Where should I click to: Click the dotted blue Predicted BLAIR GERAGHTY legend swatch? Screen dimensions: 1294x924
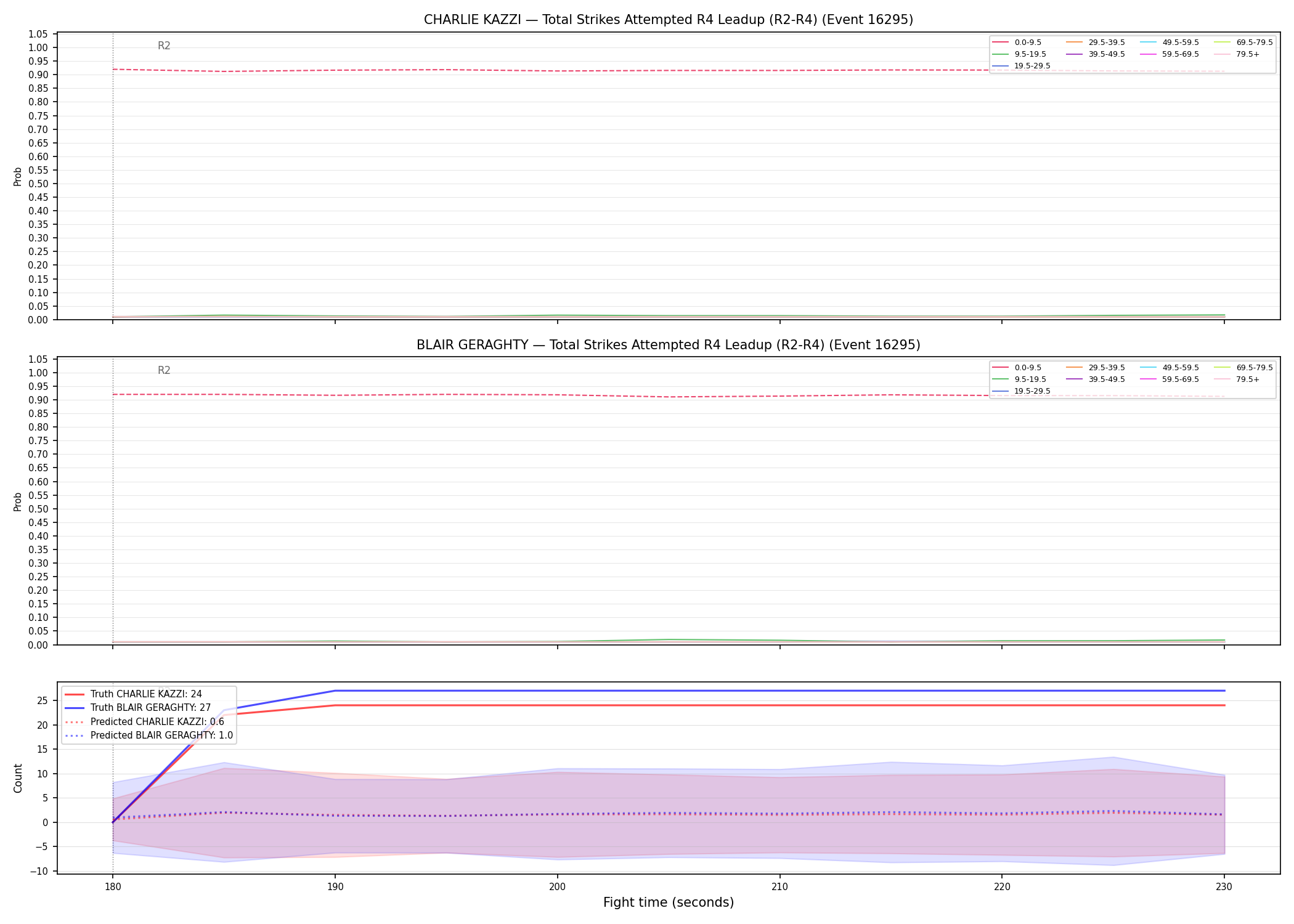coord(74,736)
